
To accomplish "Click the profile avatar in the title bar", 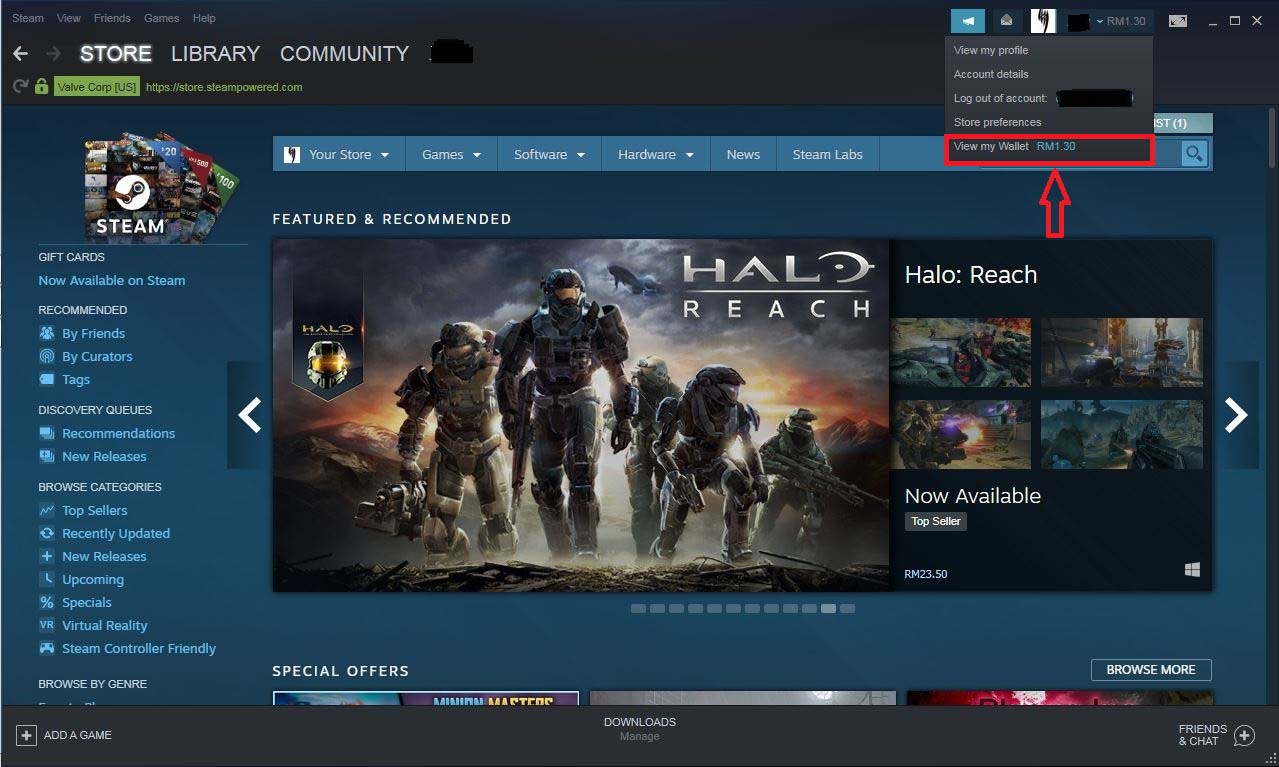I will (1043, 21).
